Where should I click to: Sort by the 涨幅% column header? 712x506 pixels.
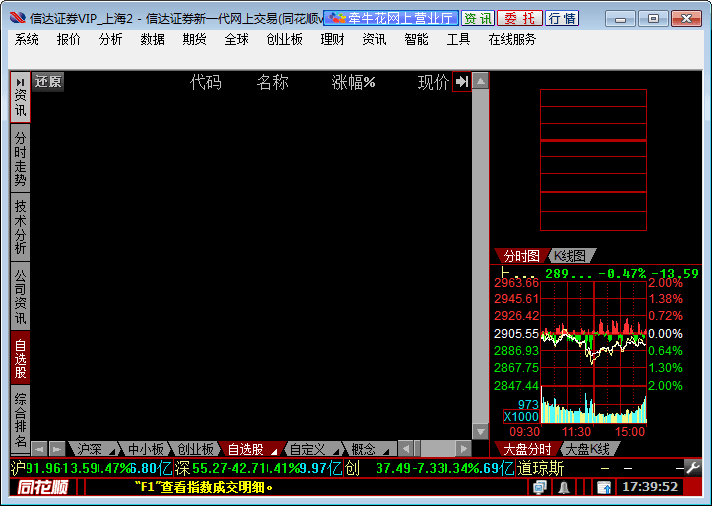(x=353, y=82)
